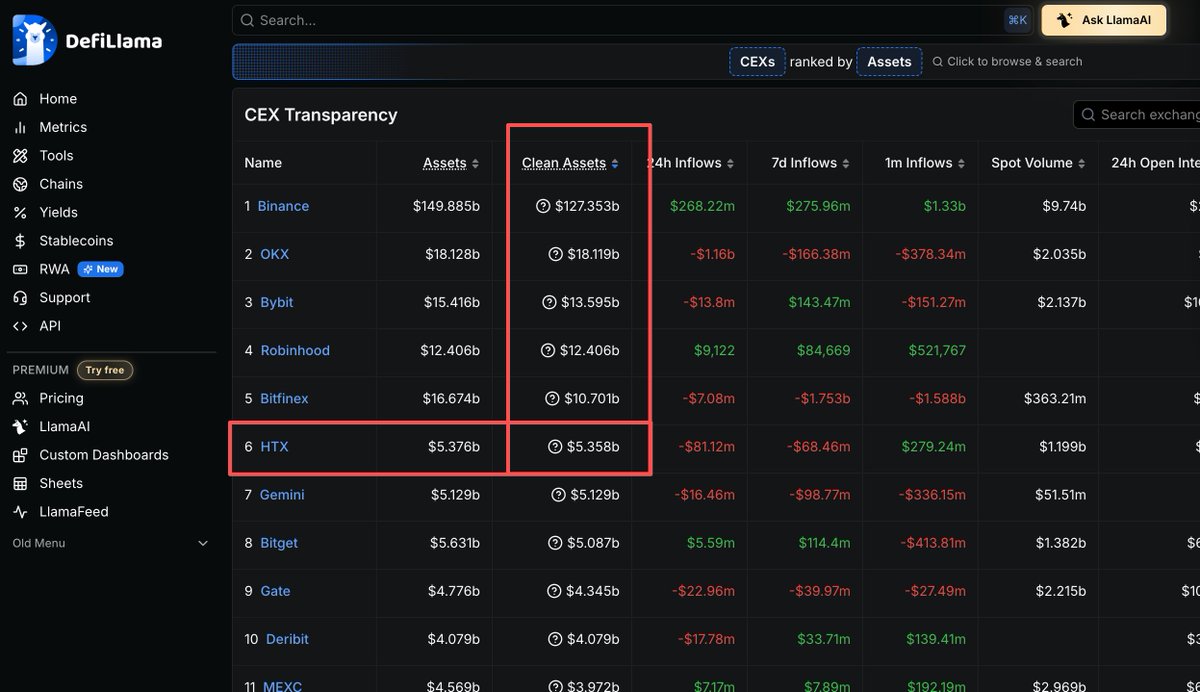This screenshot has width=1200, height=692.
Task: Click the help icon beside Bitfinex clean assets
Action: click(x=552, y=398)
